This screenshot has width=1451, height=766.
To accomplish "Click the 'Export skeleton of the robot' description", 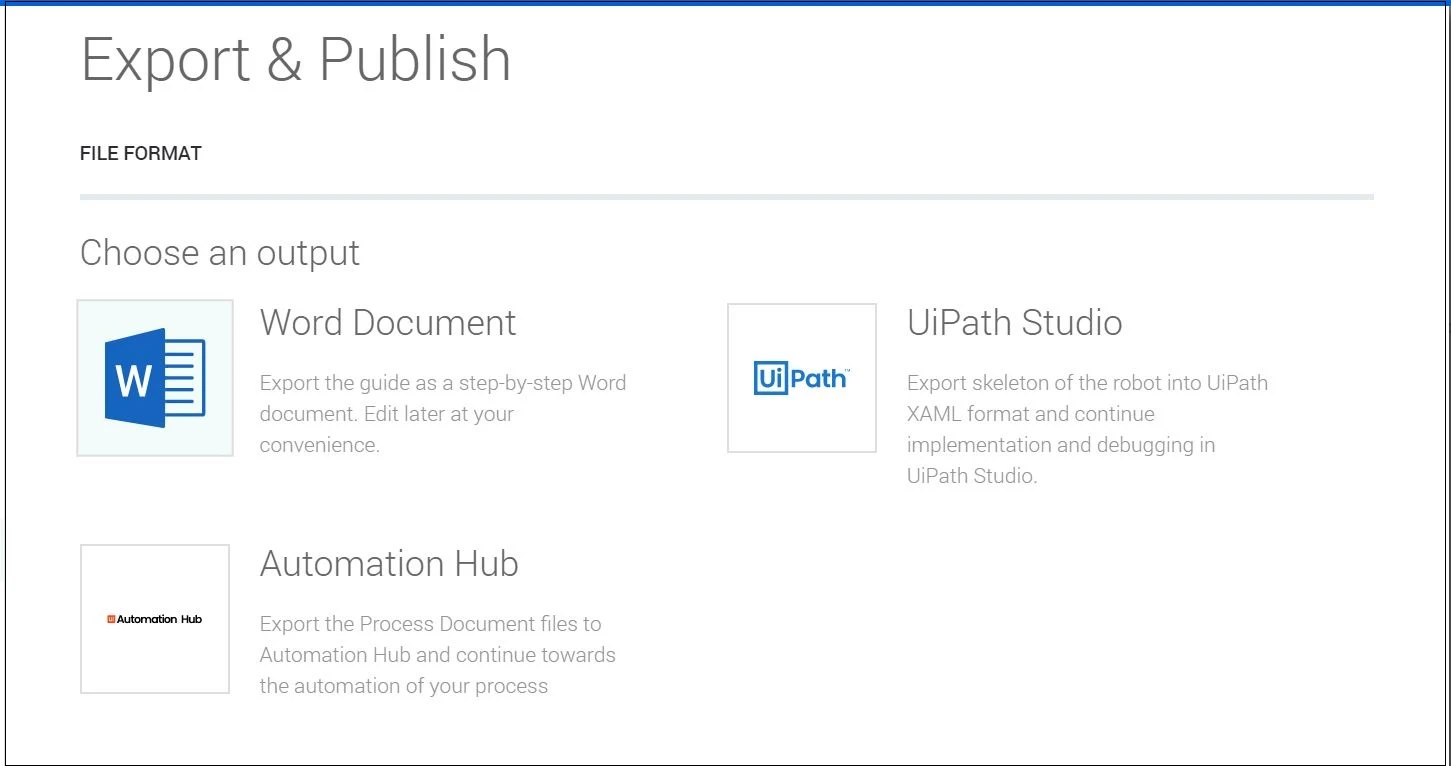I will pos(1087,429).
